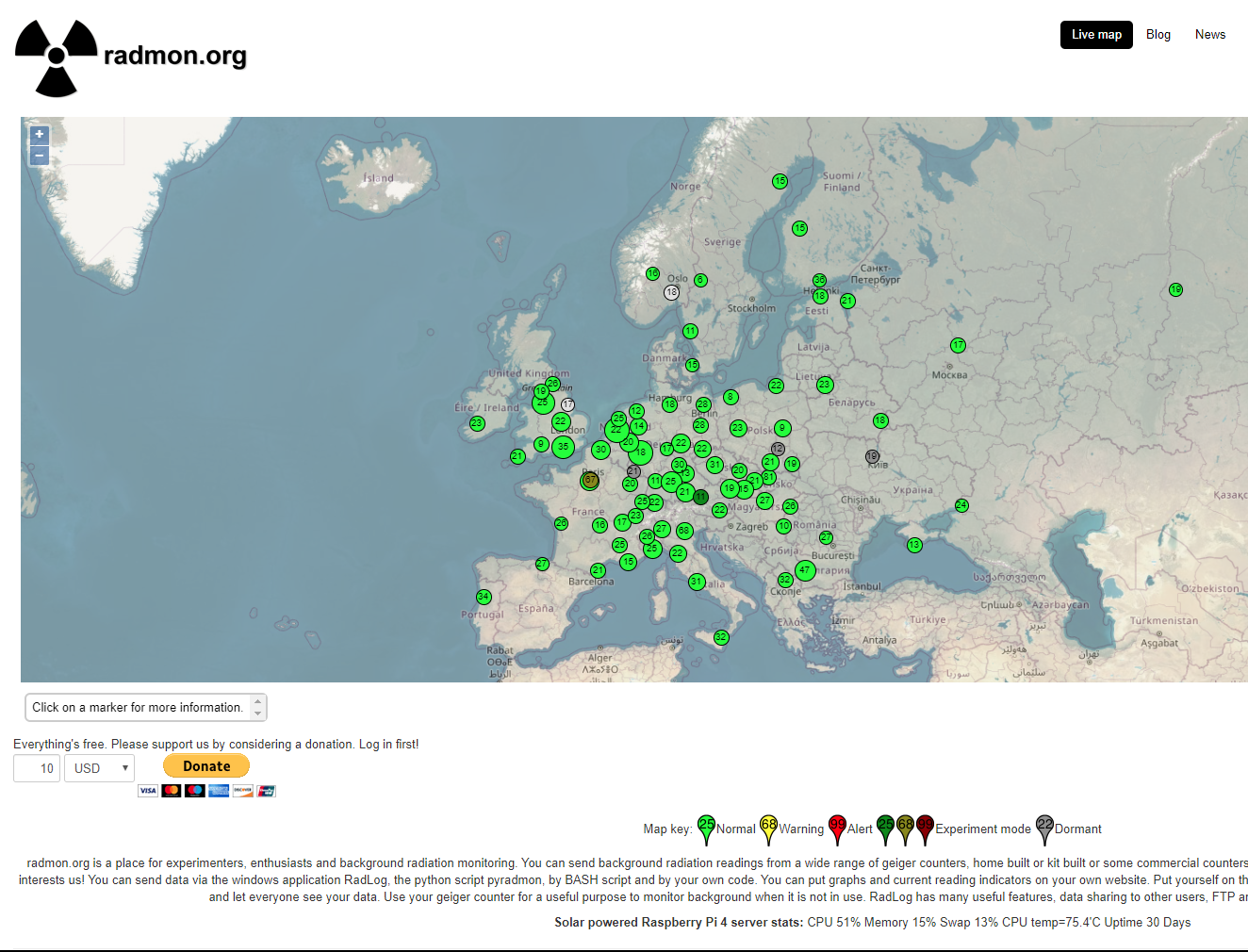The image size is (1248, 952).
Task: Click the red Alert legend pin
Action: [x=837, y=829]
